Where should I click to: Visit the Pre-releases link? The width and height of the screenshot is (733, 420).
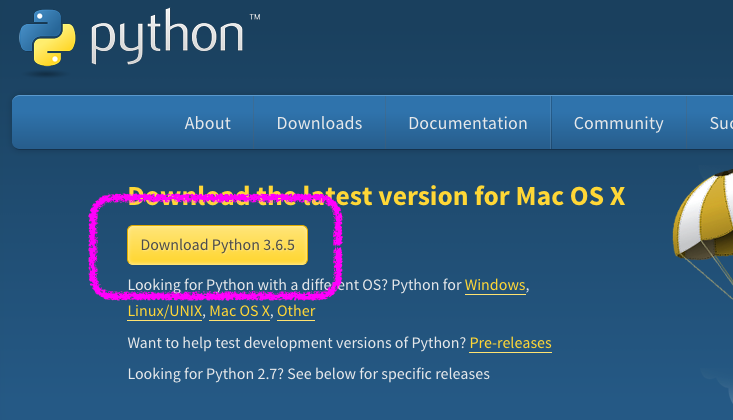pyautogui.click(x=510, y=343)
